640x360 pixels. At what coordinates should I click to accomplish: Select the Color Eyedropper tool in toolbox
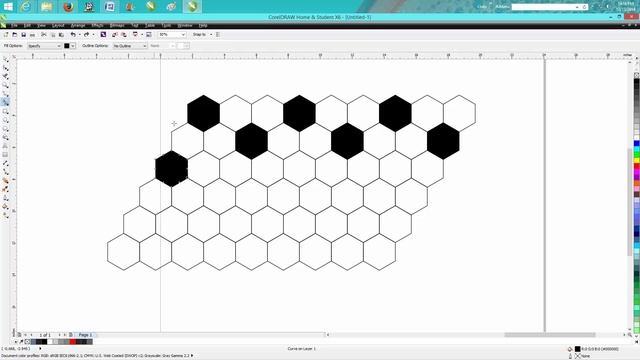click(x=5, y=189)
